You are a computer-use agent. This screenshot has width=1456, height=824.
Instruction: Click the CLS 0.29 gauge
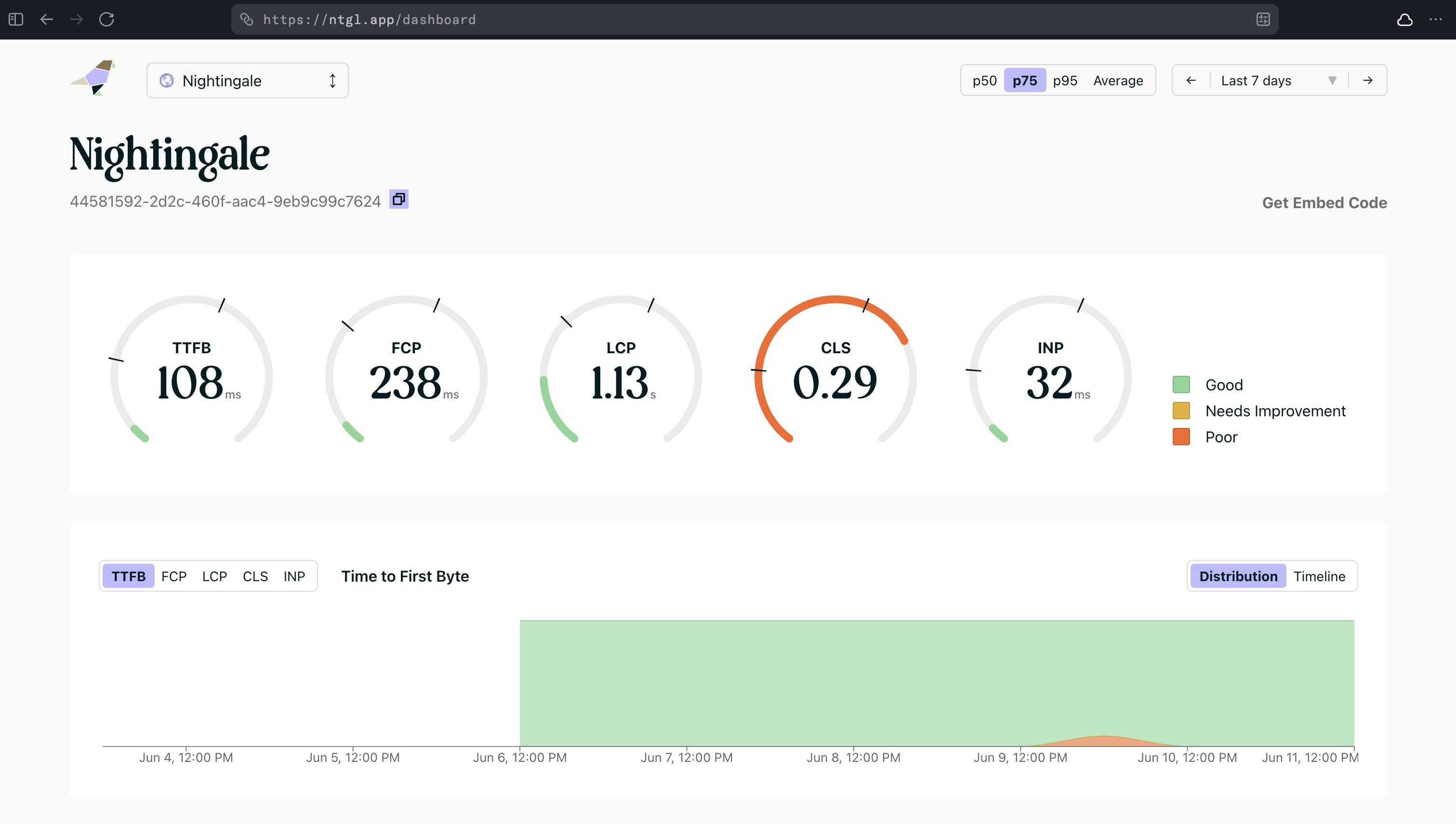coord(835,370)
